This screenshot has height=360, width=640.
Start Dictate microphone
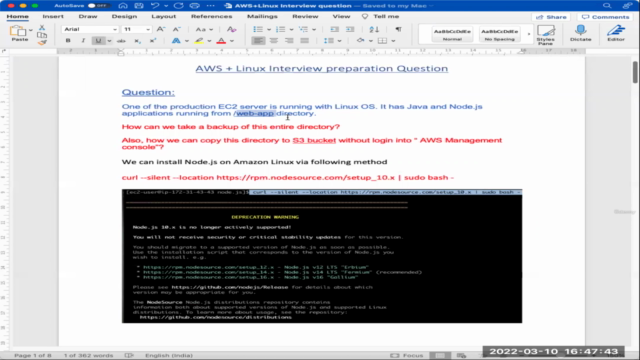[x=580, y=33]
